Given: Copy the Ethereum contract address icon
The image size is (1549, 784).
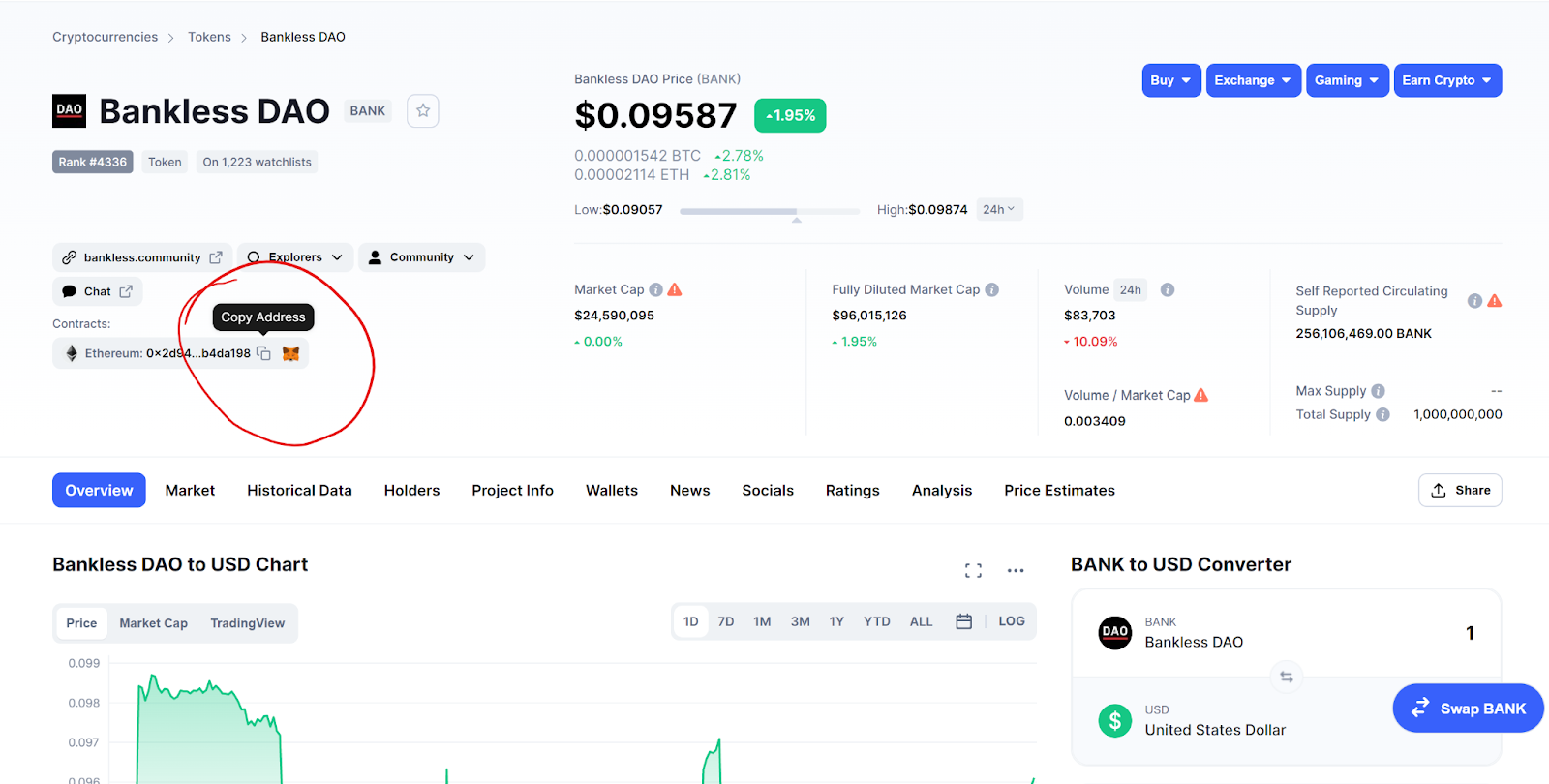Looking at the screenshot, I should point(263,353).
